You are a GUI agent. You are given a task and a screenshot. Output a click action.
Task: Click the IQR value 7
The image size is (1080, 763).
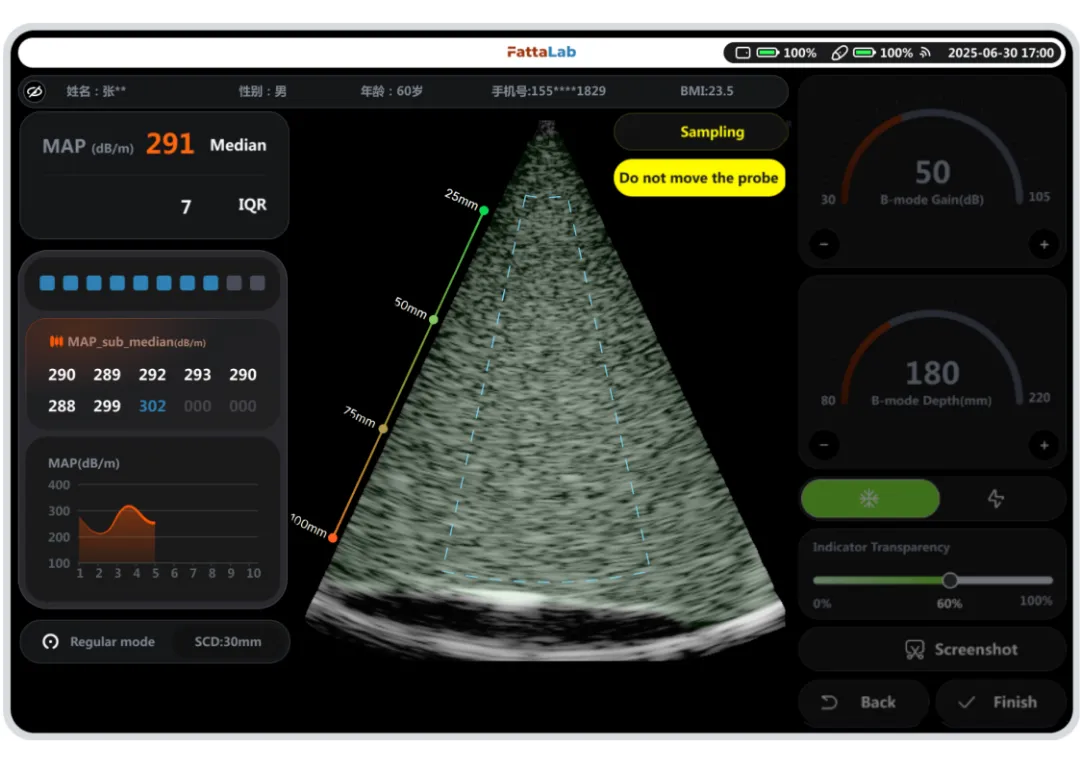coord(185,207)
